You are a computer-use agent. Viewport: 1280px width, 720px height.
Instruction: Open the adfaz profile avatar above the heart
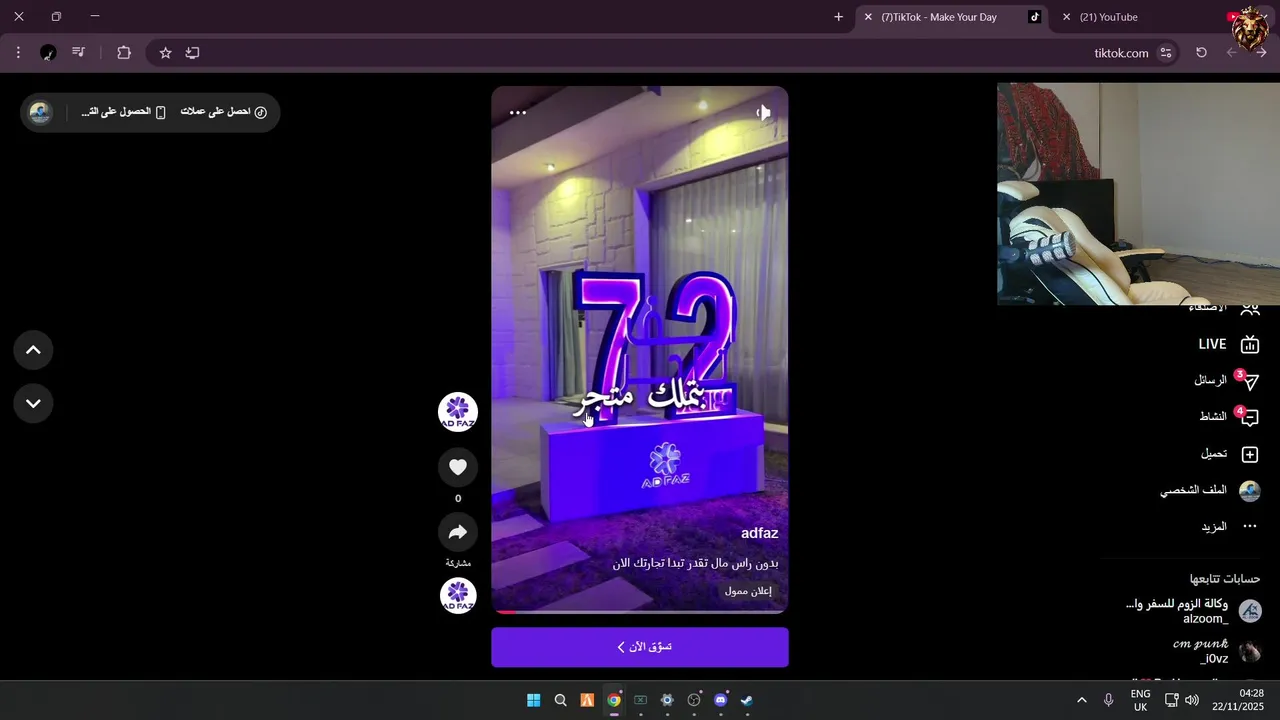point(458,412)
